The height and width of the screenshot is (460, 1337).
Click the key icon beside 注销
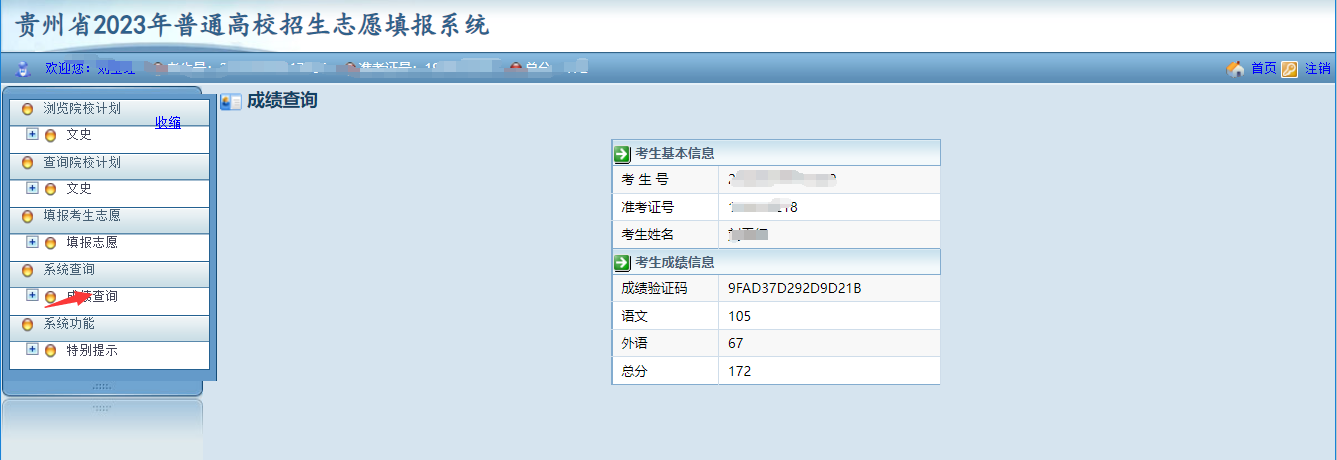tap(1290, 69)
